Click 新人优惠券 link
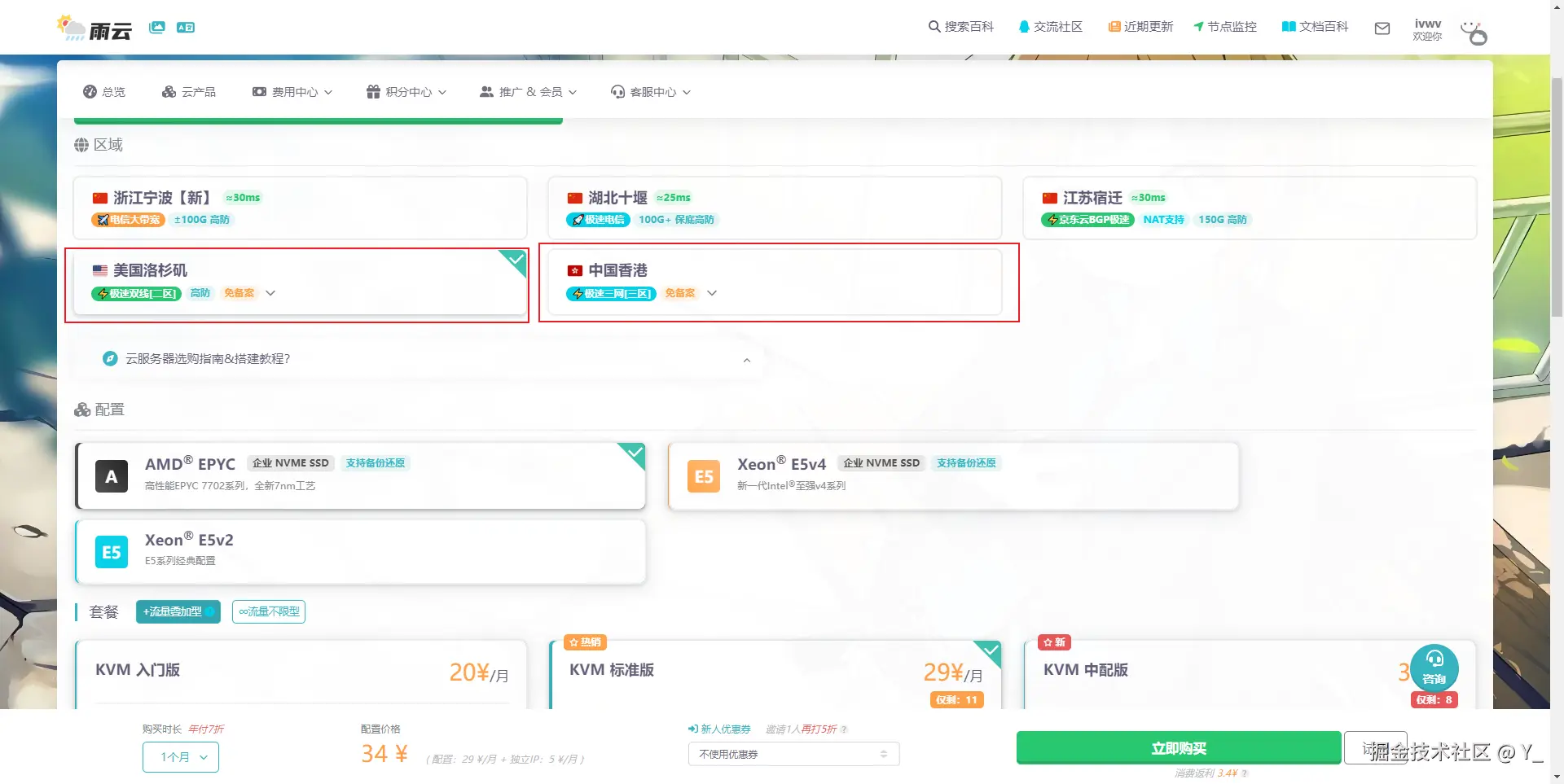1564x784 pixels. (719, 729)
